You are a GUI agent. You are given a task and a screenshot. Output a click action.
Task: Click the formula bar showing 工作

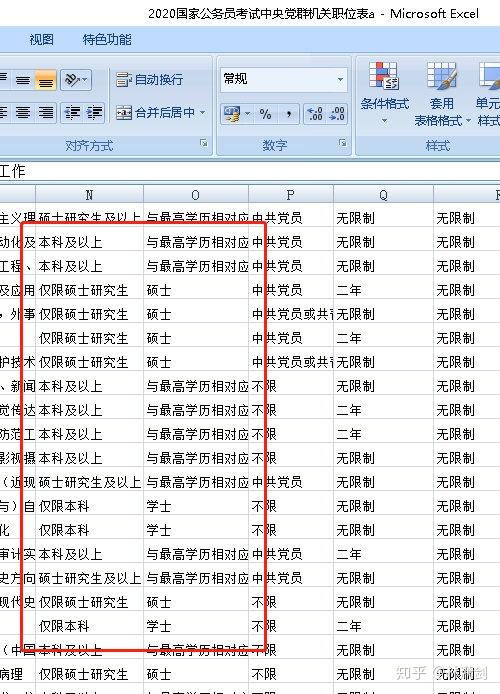250,171
